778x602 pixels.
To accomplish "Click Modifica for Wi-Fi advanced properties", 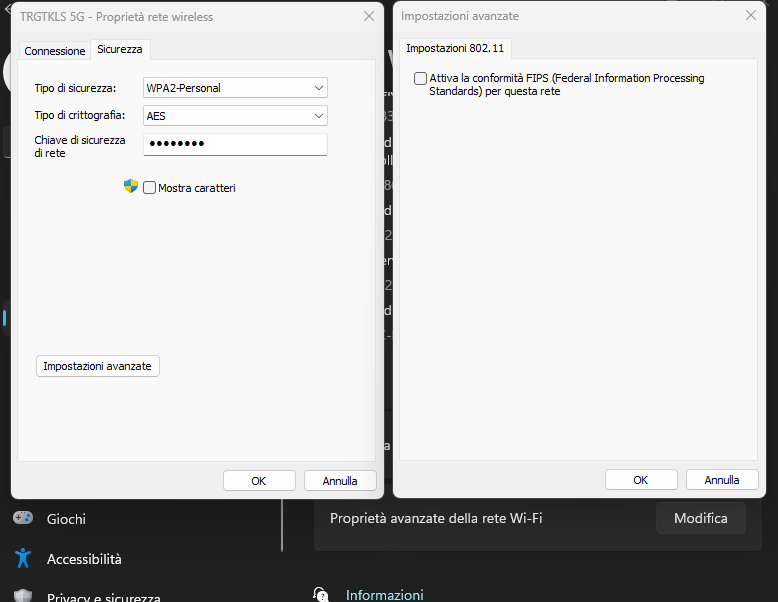I will click(700, 518).
